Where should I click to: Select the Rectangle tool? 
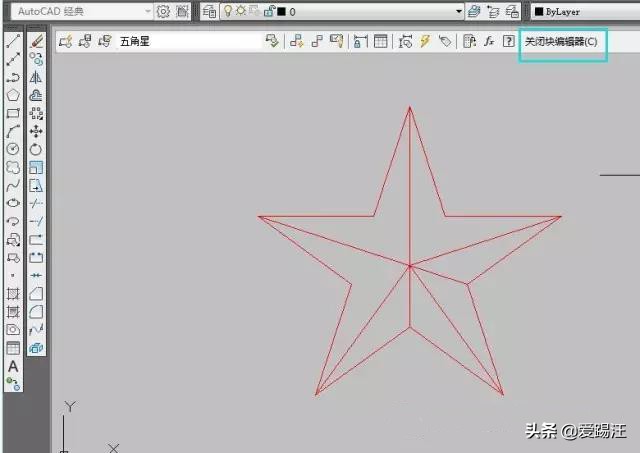tap(13, 113)
